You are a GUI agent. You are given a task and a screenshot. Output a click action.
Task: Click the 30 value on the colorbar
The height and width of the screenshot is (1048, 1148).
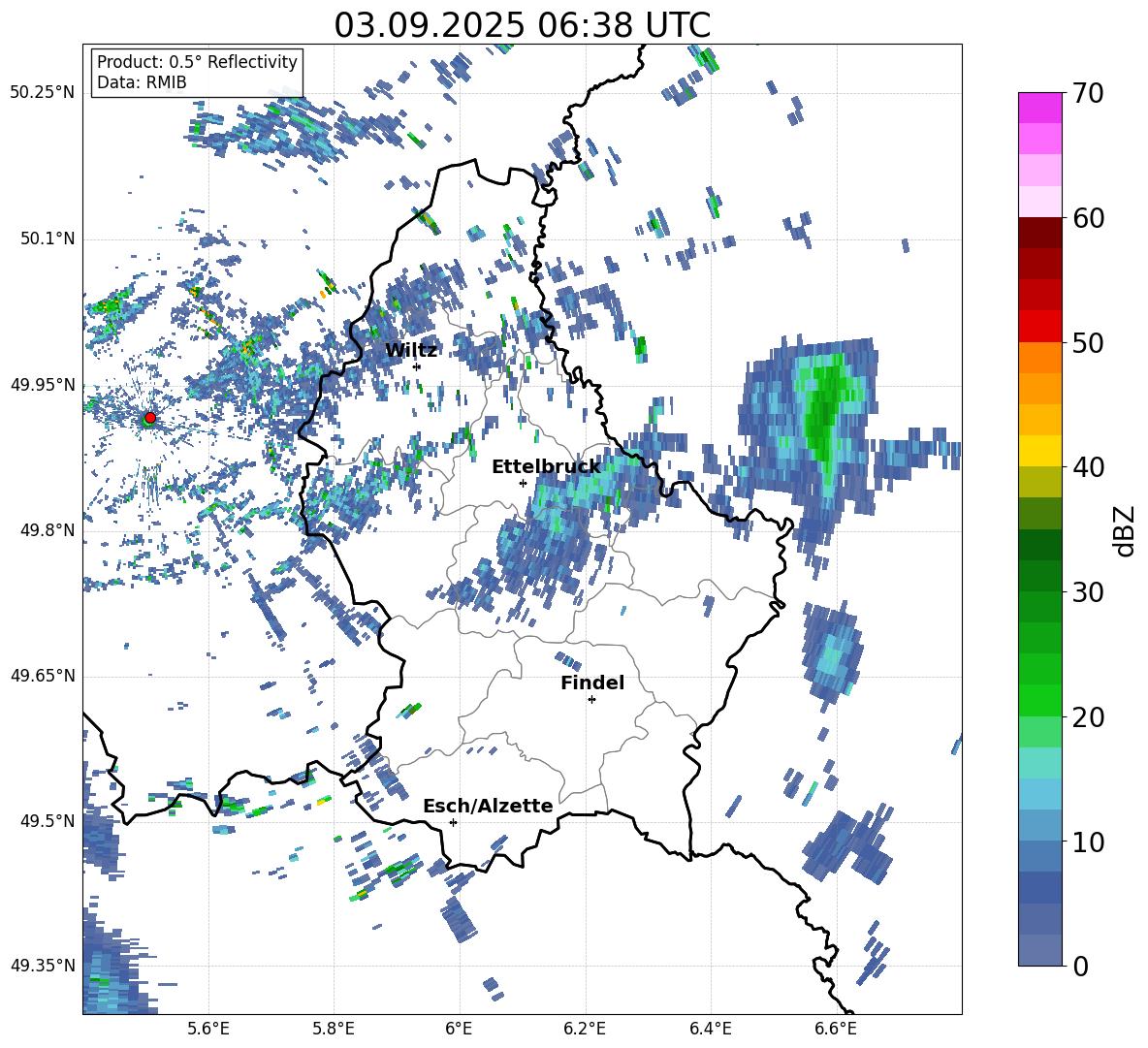(1088, 592)
